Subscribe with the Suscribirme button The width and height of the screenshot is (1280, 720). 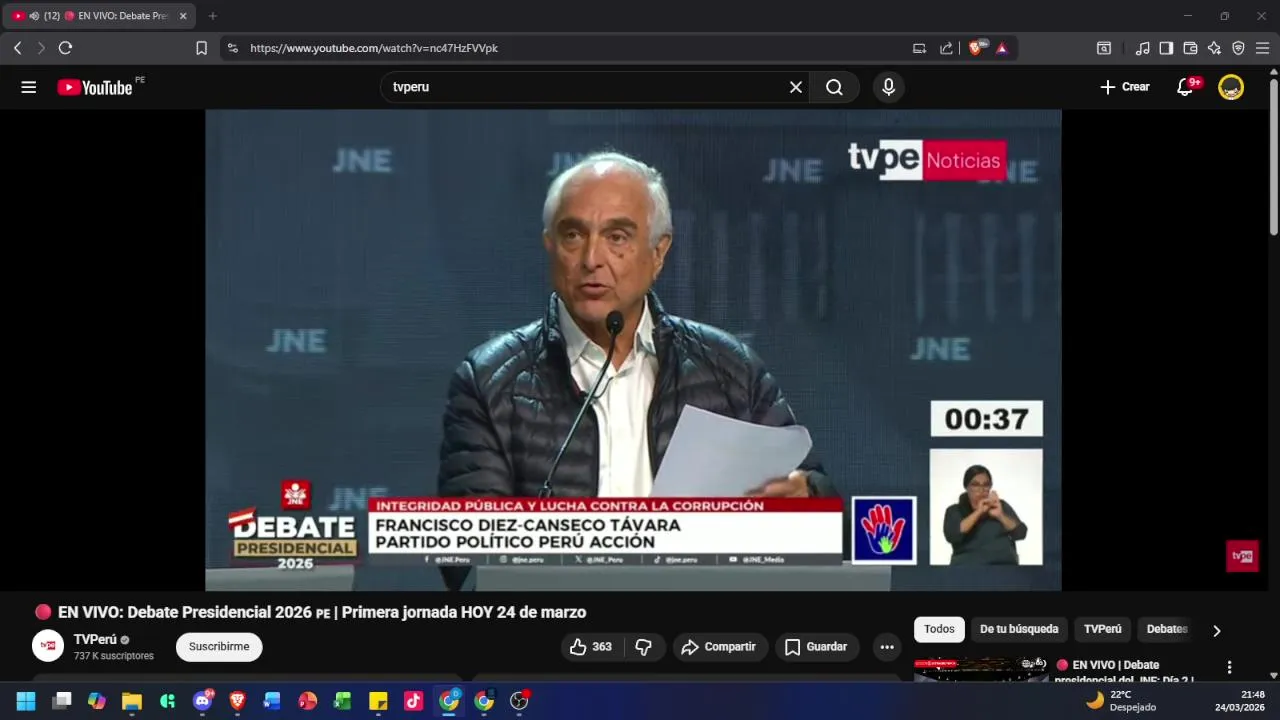[219, 647]
